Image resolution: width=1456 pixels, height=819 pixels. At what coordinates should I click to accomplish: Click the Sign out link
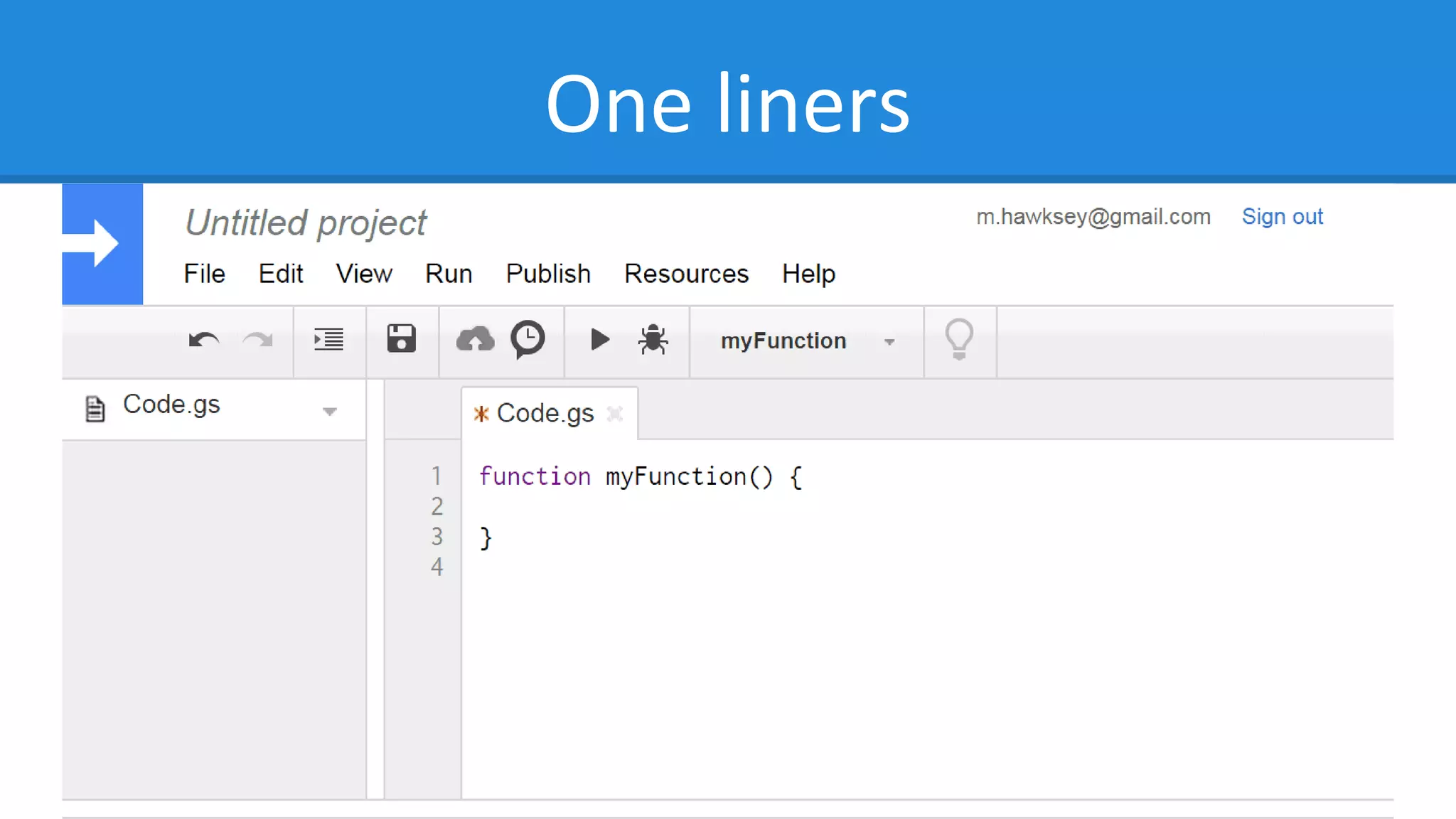click(1282, 216)
